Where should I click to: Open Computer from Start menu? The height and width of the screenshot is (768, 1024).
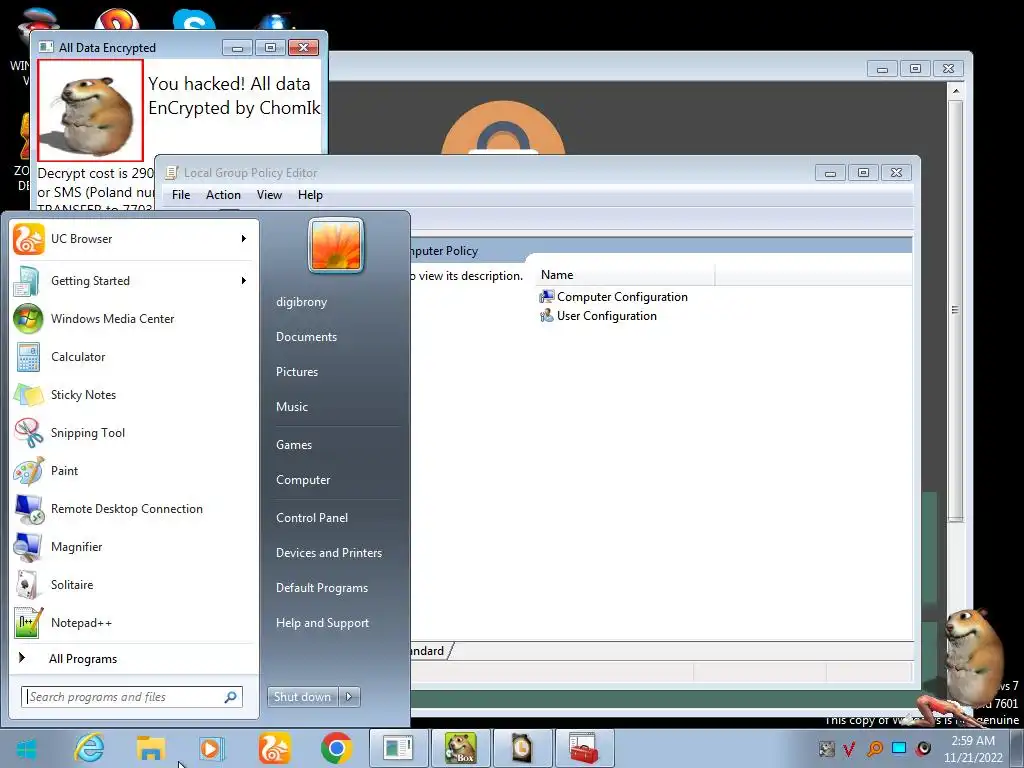303,480
